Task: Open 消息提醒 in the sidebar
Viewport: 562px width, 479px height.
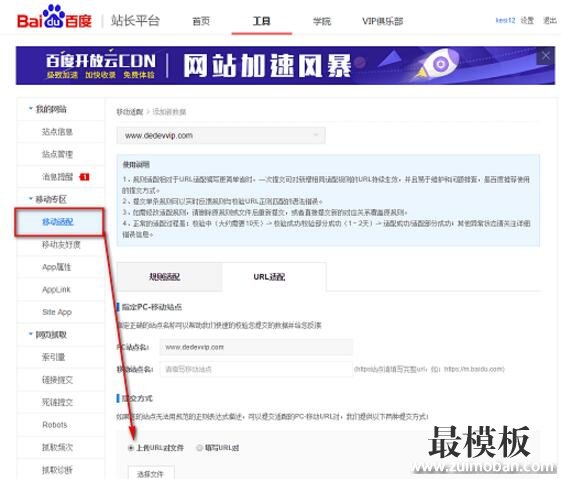Action: 57,177
